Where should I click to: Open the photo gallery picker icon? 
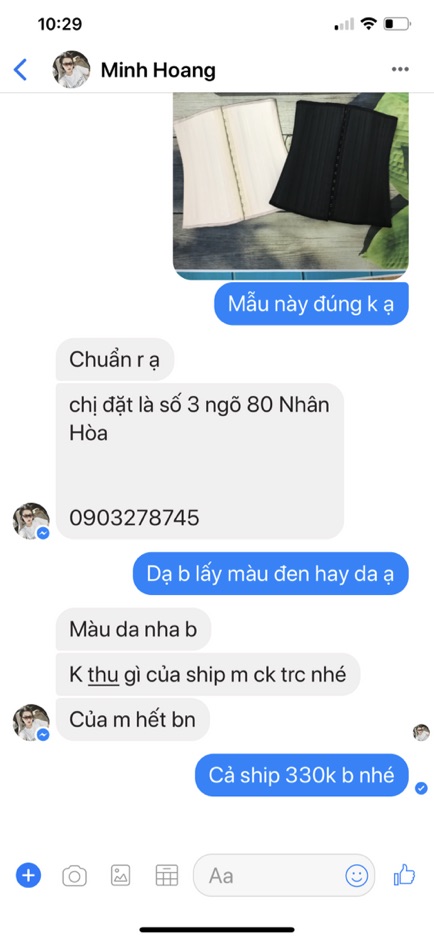tap(120, 876)
